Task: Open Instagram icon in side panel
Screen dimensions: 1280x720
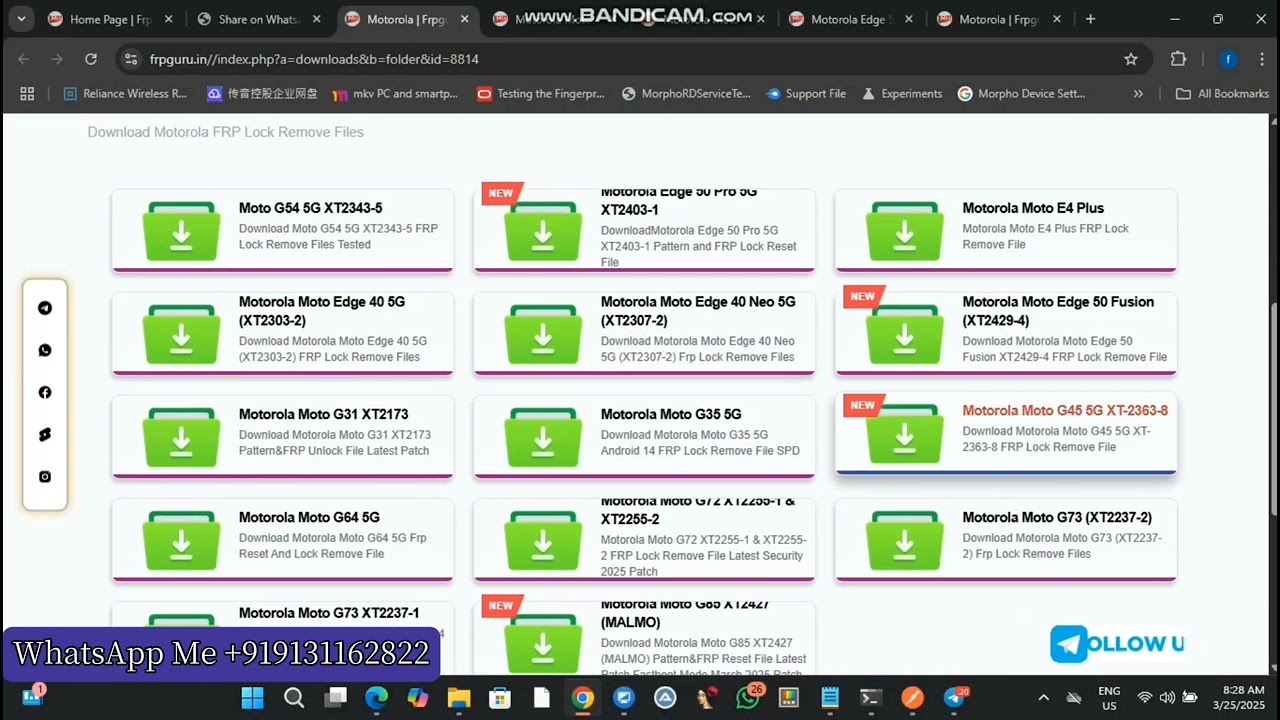Action: pyautogui.click(x=45, y=476)
